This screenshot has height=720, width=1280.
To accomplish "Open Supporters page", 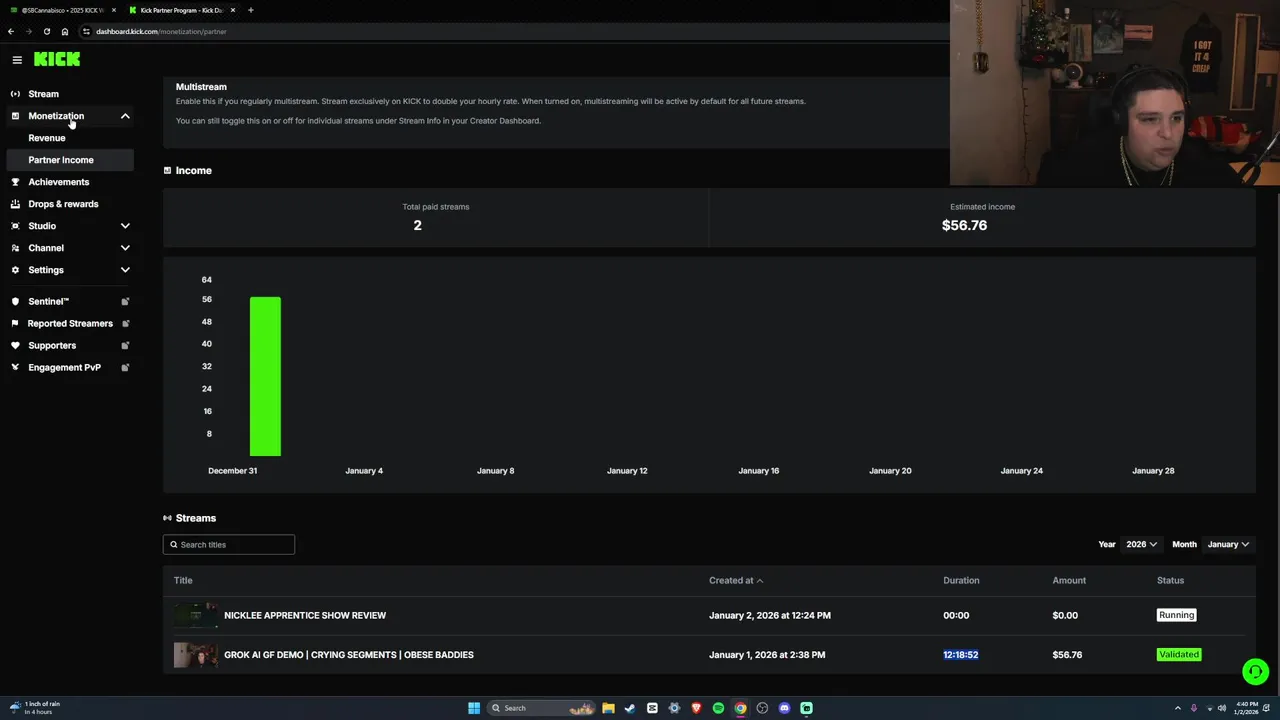I will click(52, 345).
